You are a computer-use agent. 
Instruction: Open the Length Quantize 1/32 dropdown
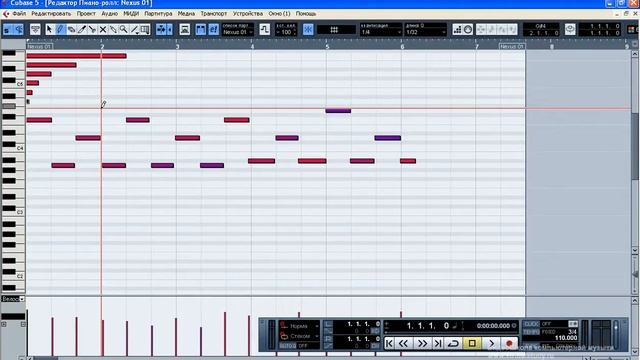point(425,32)
